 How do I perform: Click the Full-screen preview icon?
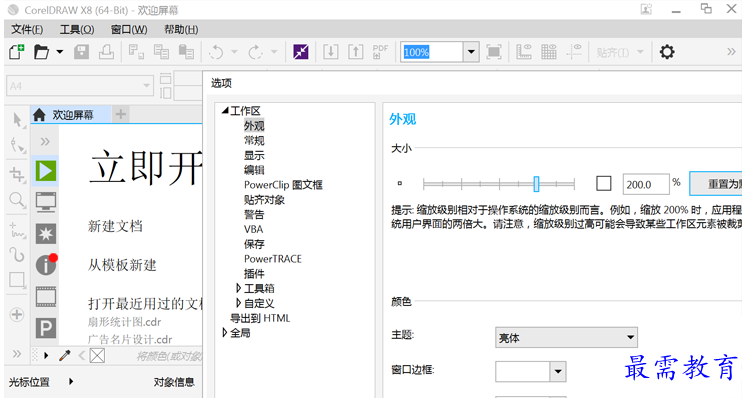tap(494, 52)
